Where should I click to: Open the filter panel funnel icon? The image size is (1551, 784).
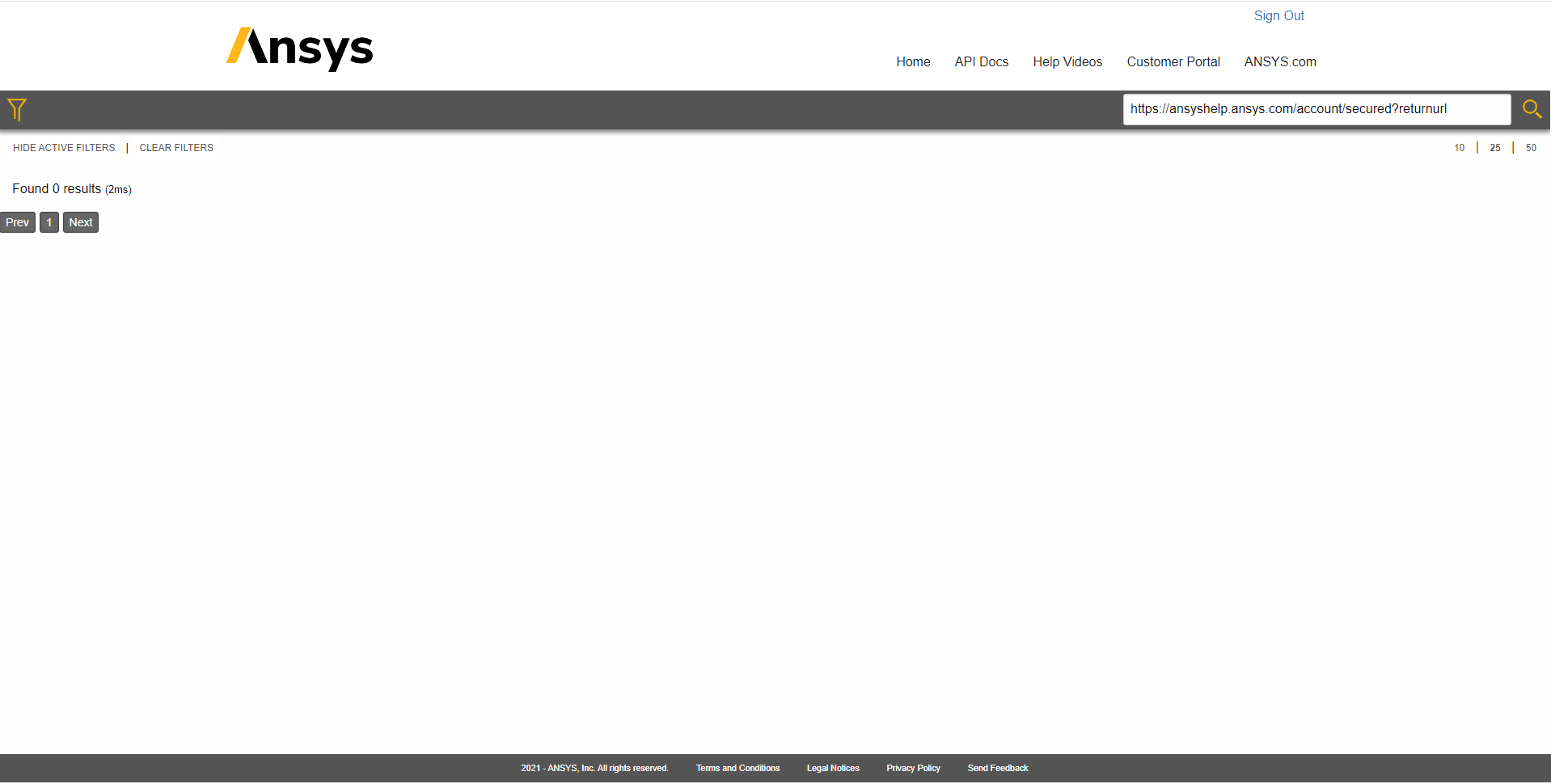tap(17, 109)
